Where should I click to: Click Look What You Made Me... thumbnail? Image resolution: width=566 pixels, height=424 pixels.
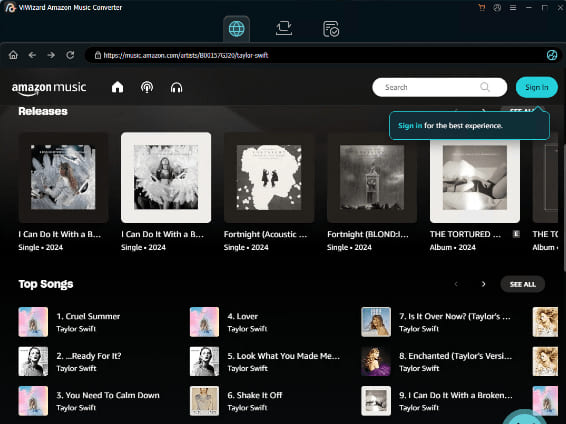pyautogui.click(x=204, y=361)
